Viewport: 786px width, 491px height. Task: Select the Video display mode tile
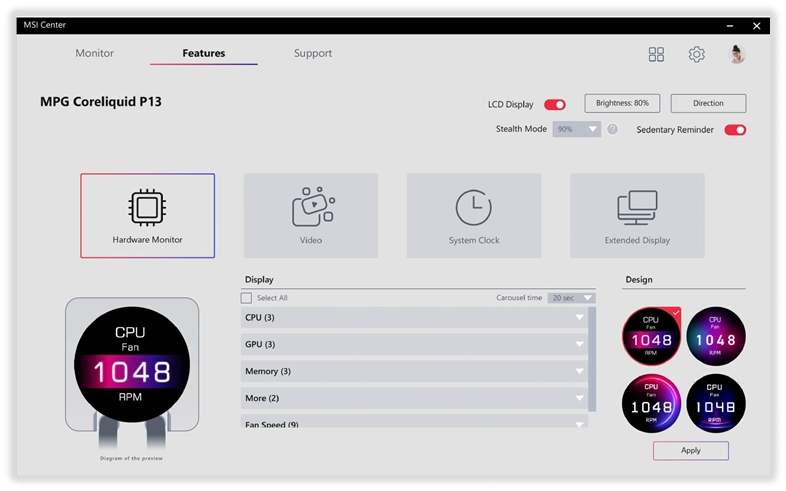point(311,216)
